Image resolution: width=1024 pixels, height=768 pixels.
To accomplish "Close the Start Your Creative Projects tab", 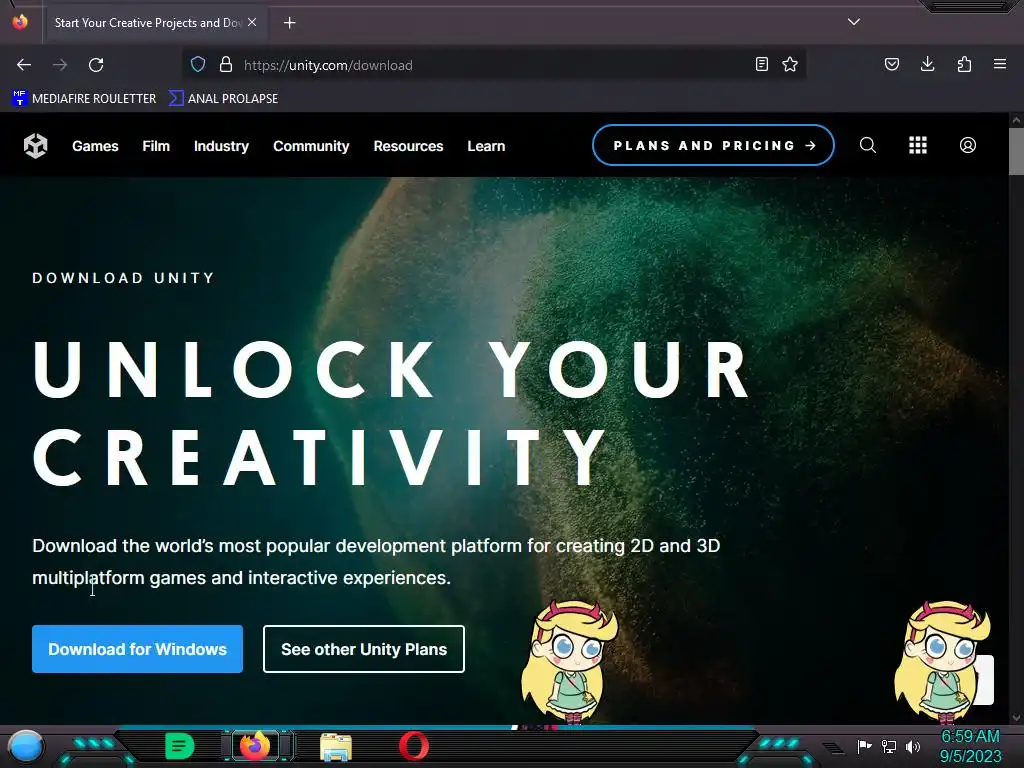I will 252,22.
